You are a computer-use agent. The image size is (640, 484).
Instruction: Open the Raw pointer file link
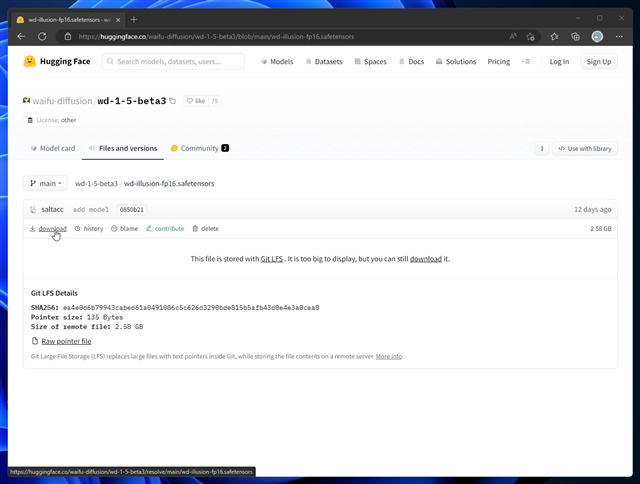tap(66, 341)
